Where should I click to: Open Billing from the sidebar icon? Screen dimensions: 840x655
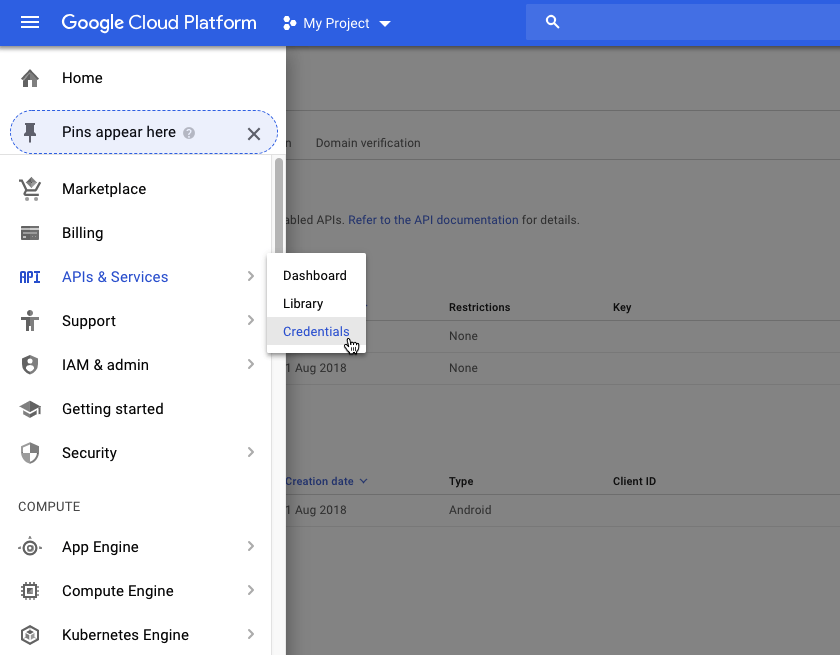[29, 232]
